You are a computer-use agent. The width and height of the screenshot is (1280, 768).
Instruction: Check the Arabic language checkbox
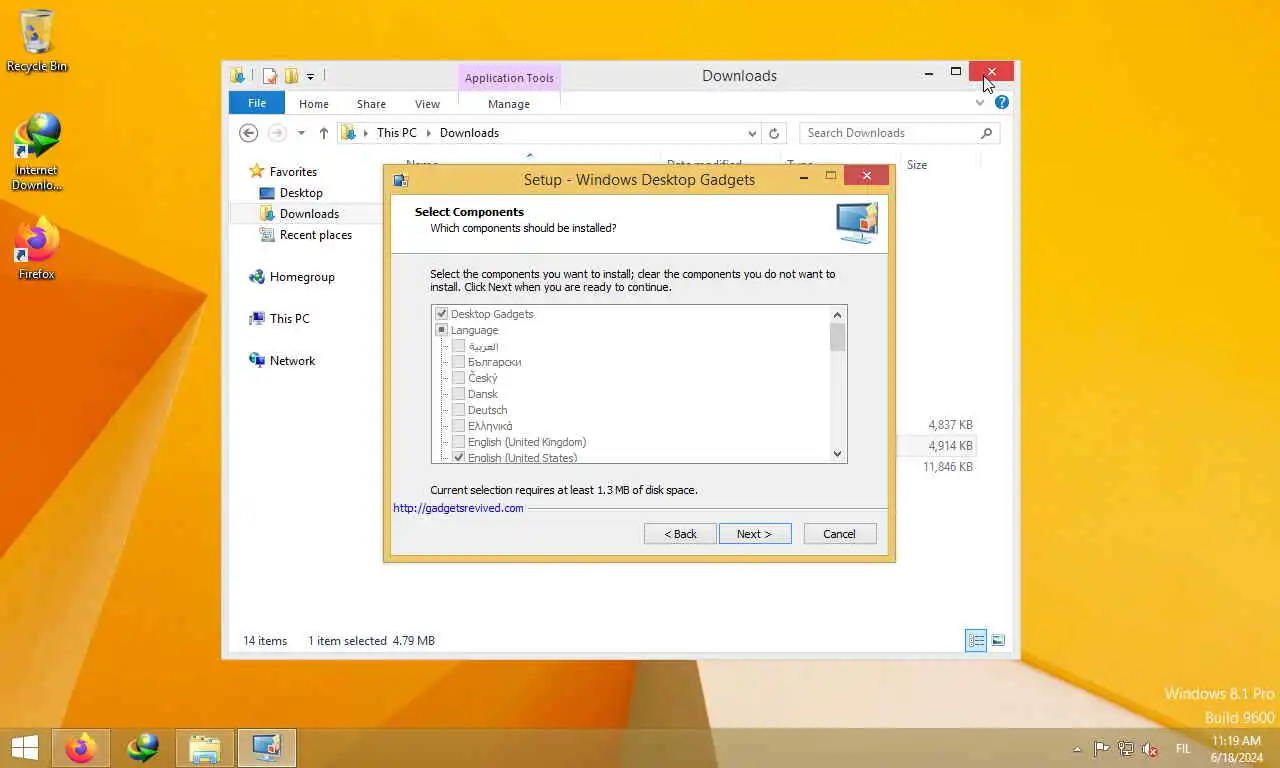[458, 346]
